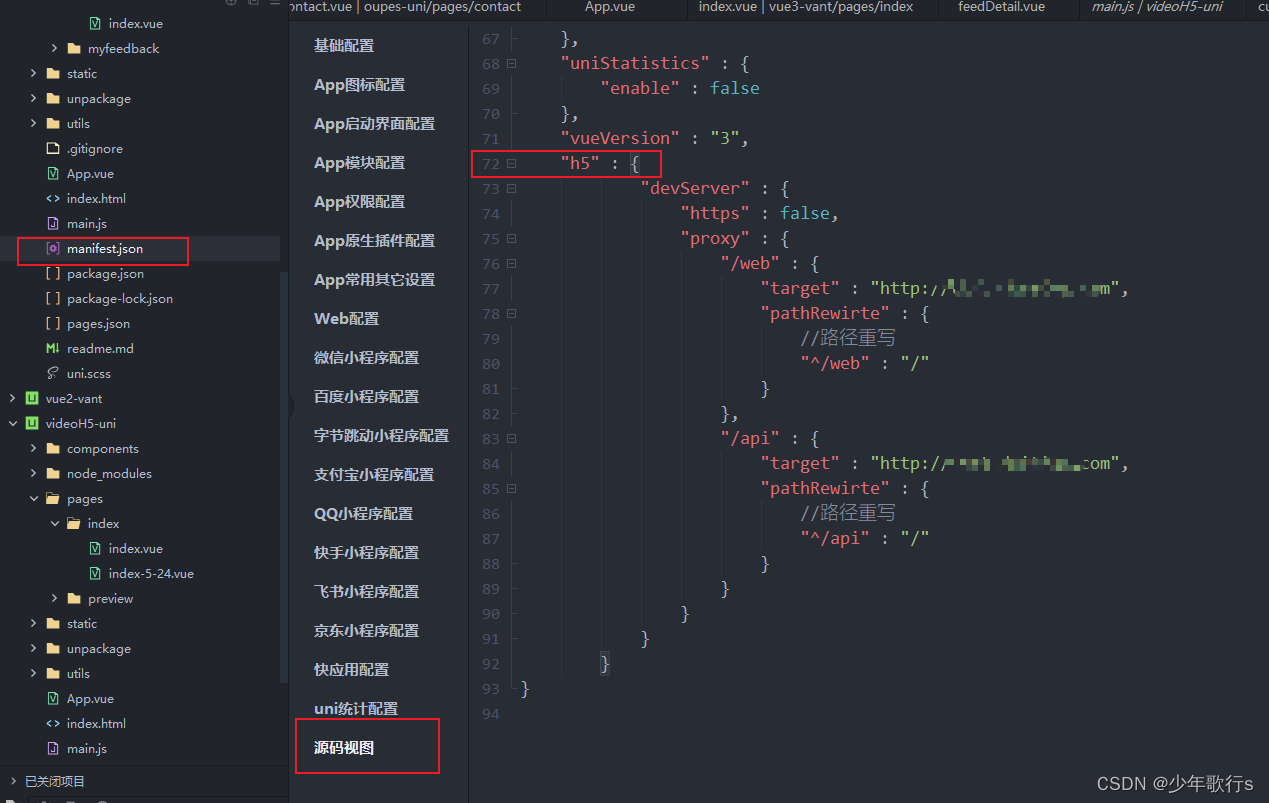The height and width of the screenshot is (803, 1269).
Task: Click line number 94 in the gutter
Action: (x=490, y=714)
